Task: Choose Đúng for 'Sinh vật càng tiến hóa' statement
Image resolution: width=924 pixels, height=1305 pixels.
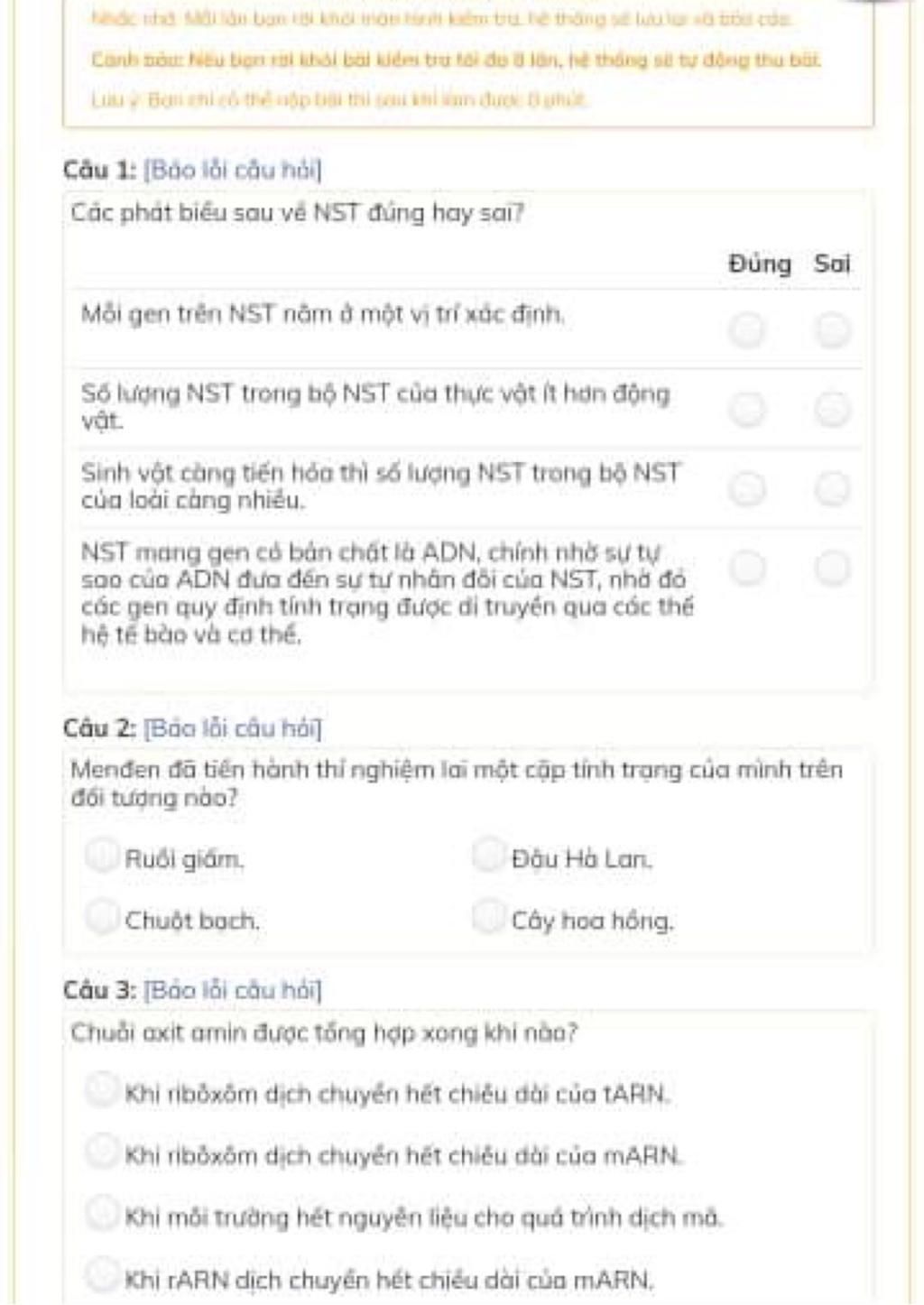Action: [x=746, y=489]
